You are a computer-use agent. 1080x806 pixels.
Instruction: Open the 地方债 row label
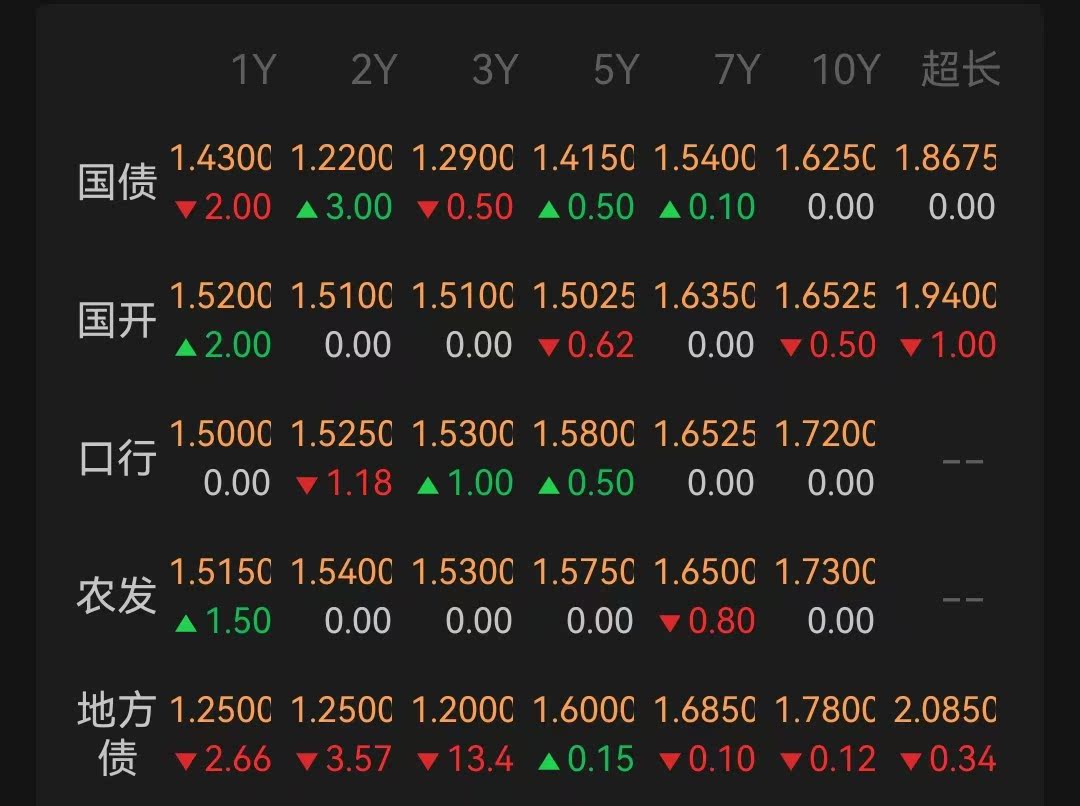(117, 735)
